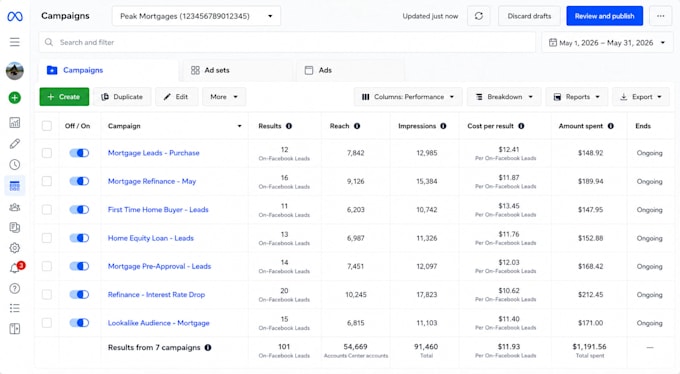
Task: Click the refresh data icon
Action: coord(479,16)
